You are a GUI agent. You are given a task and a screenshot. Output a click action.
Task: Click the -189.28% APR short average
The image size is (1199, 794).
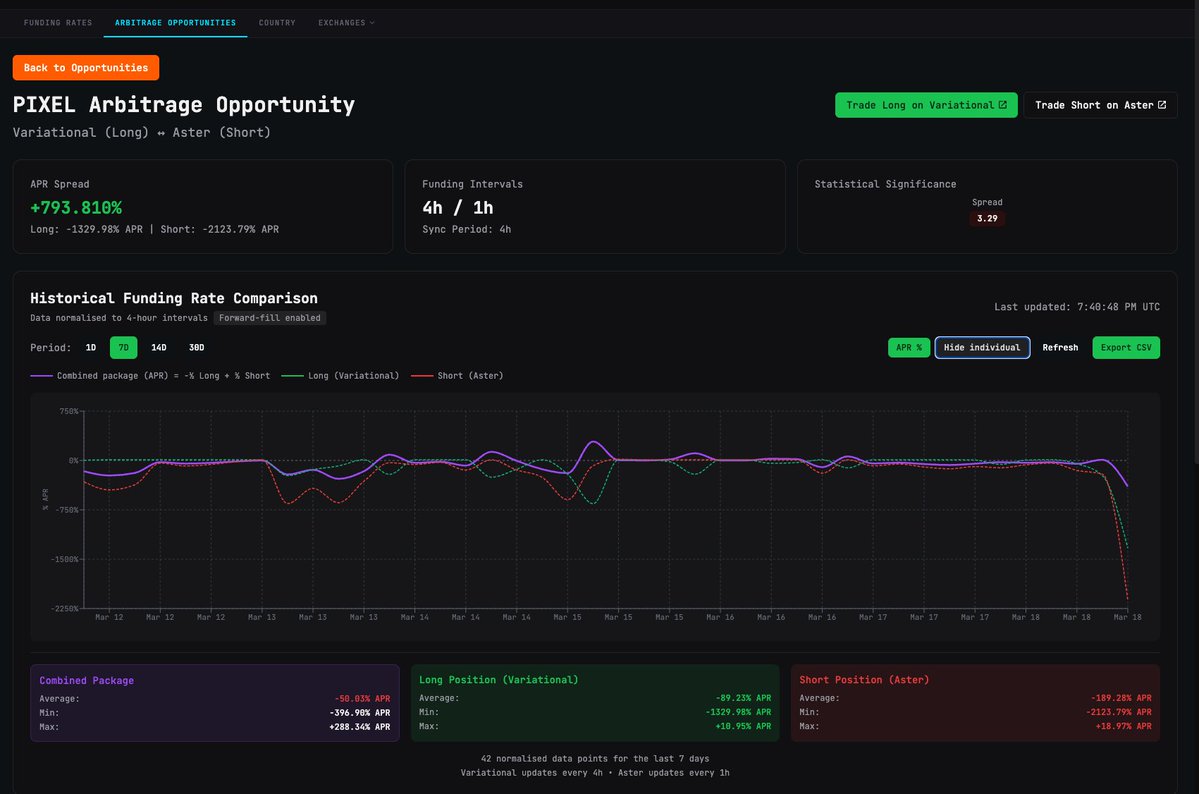click(1121, 698)
